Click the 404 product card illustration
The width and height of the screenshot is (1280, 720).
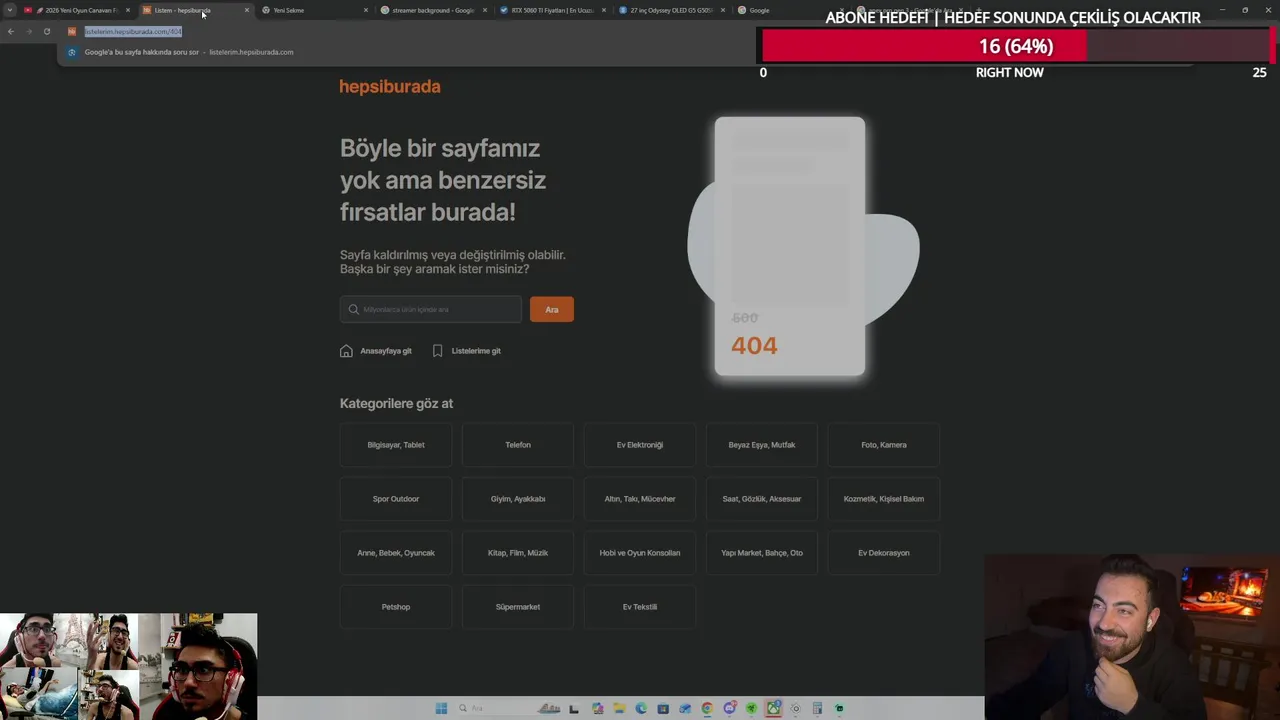point(790,246)
